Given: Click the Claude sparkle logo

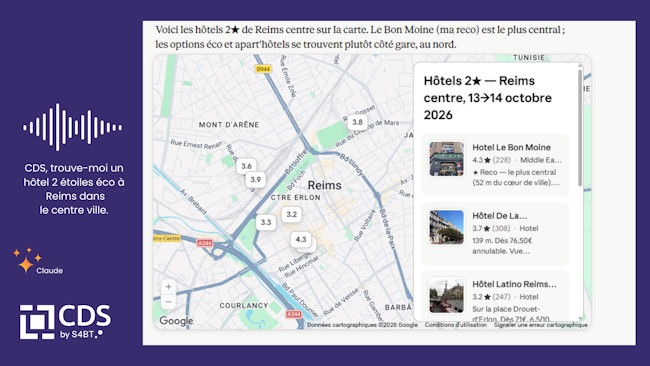Looking at the screenshot, I should 27,260.
